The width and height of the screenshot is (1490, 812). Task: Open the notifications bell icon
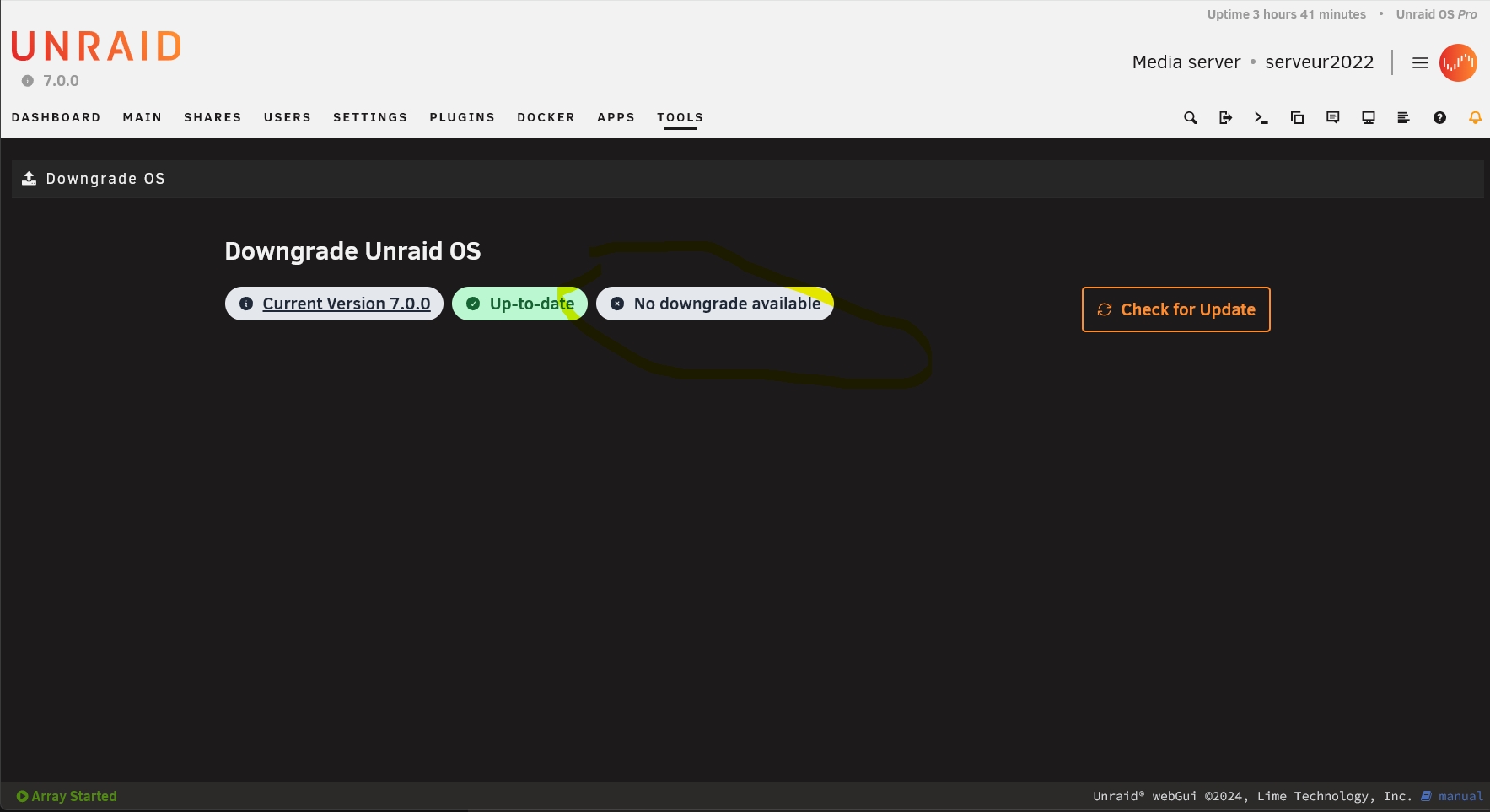coord(1475,117)
